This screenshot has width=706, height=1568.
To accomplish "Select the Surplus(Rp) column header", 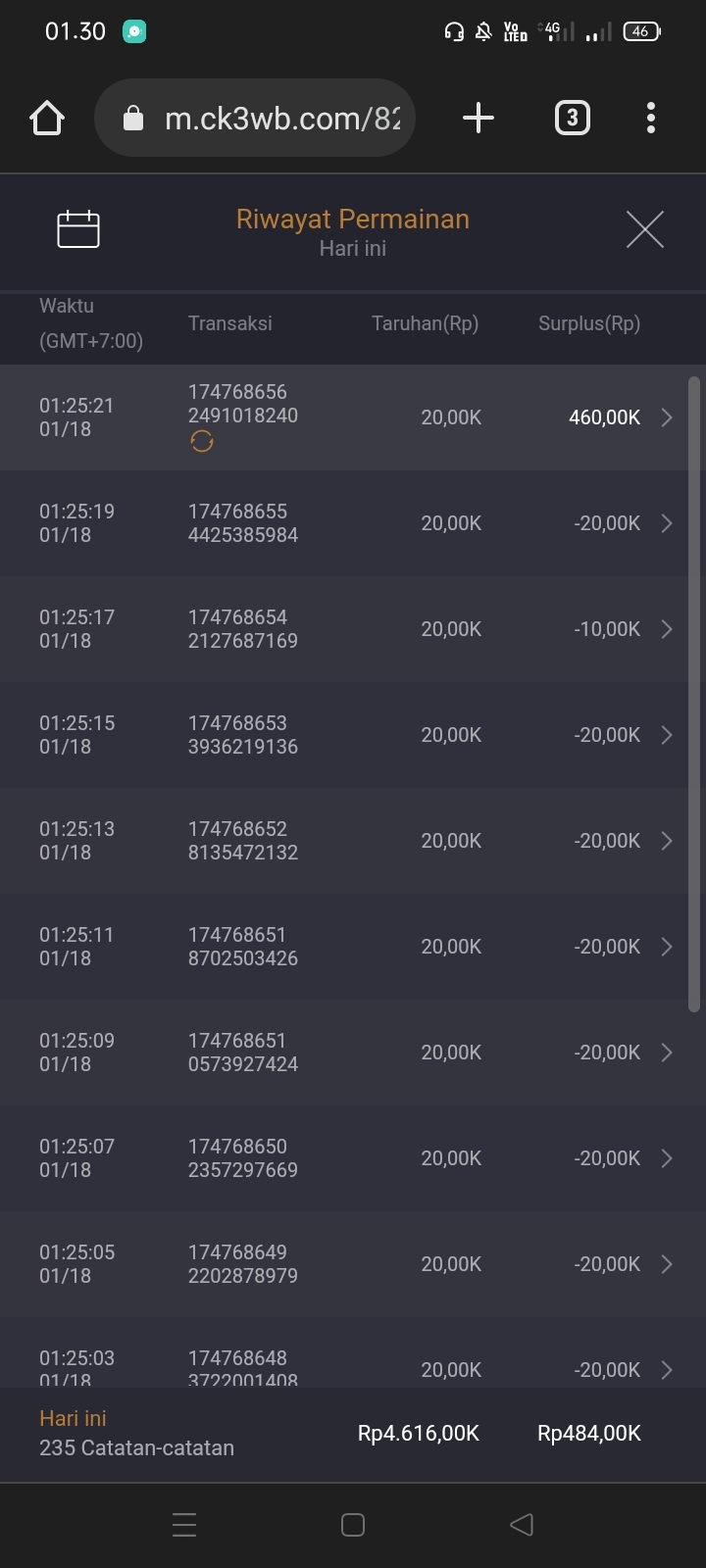I will click(x=588, y=323).
